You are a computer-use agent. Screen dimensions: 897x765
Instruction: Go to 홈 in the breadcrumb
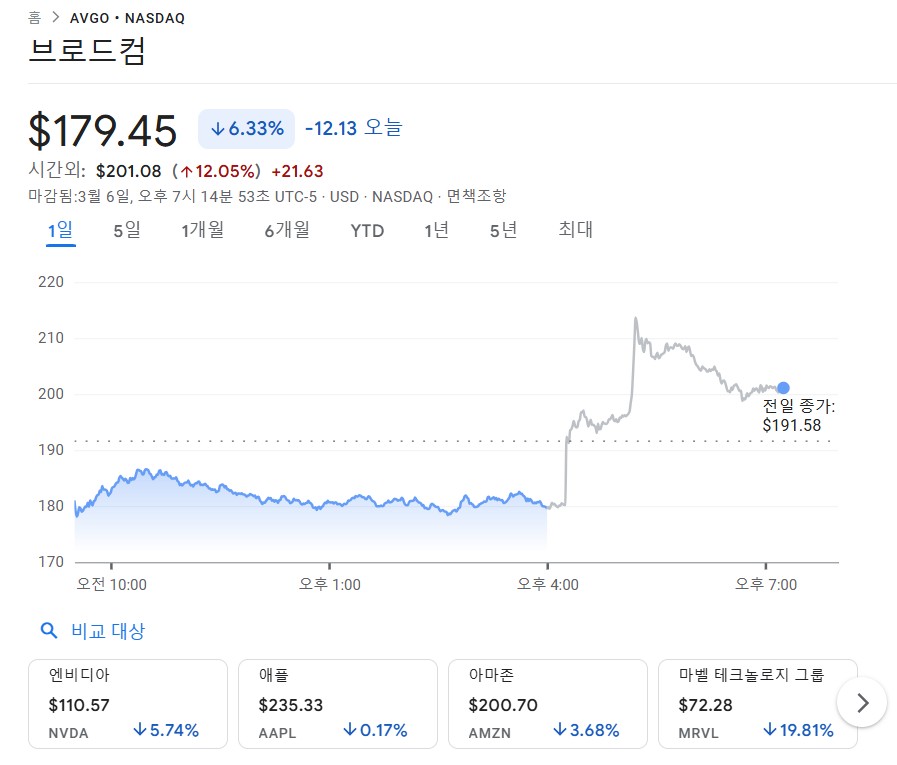[35, 18]
